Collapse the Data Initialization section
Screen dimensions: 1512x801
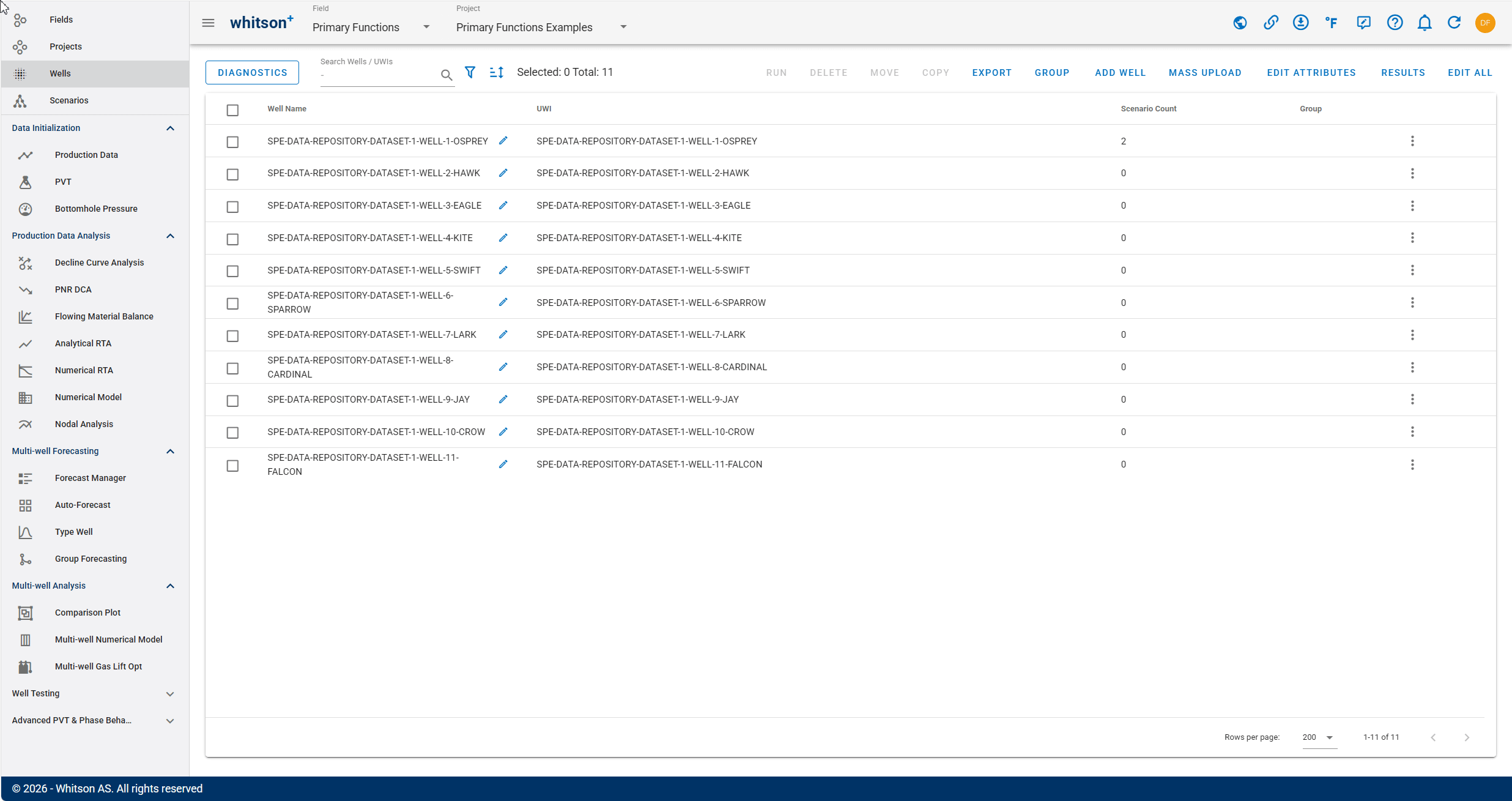pyautogui.click(x=170, y=128)
